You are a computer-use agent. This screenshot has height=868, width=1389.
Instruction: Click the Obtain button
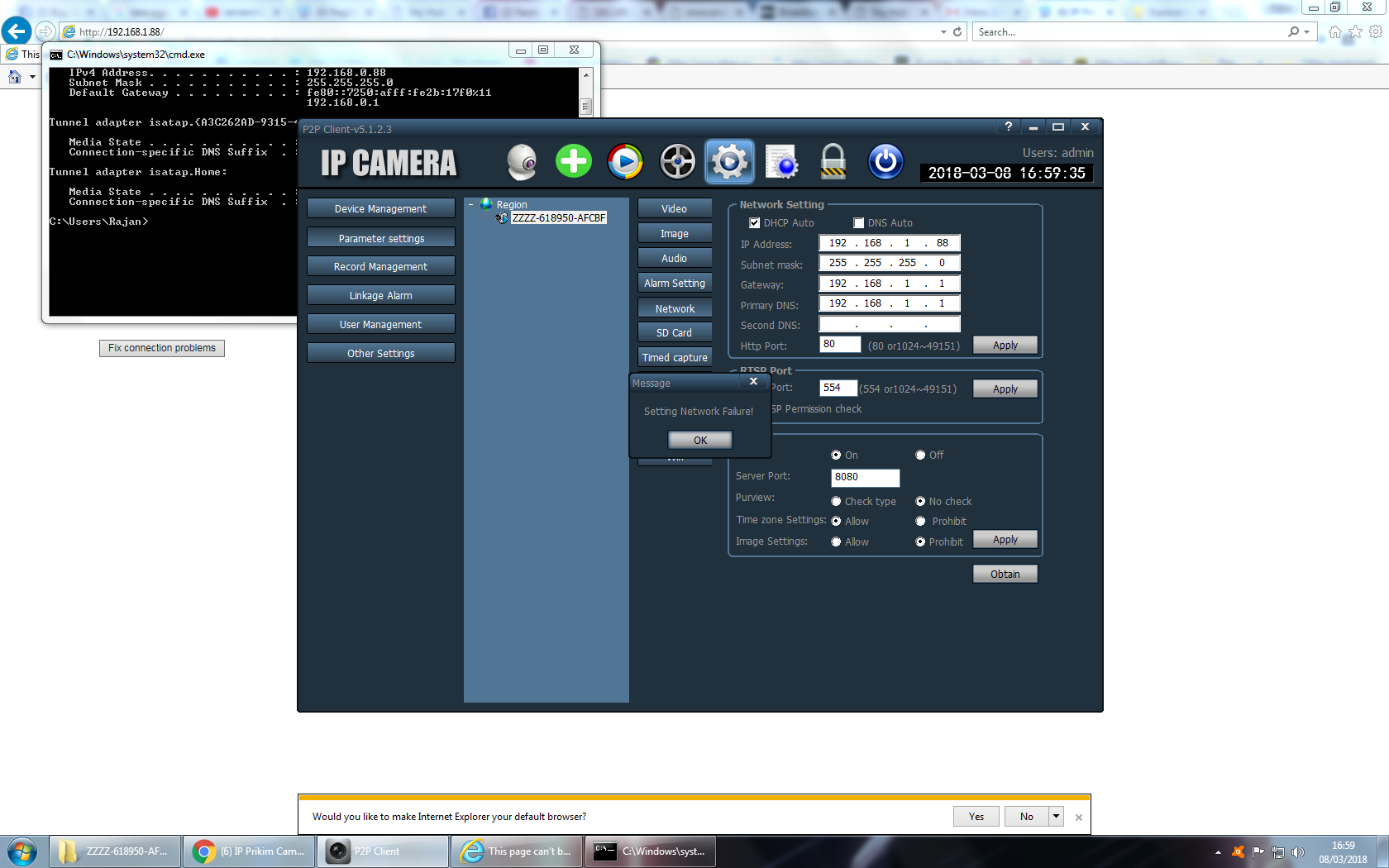pyautogui.click(x=1005, y=575)
